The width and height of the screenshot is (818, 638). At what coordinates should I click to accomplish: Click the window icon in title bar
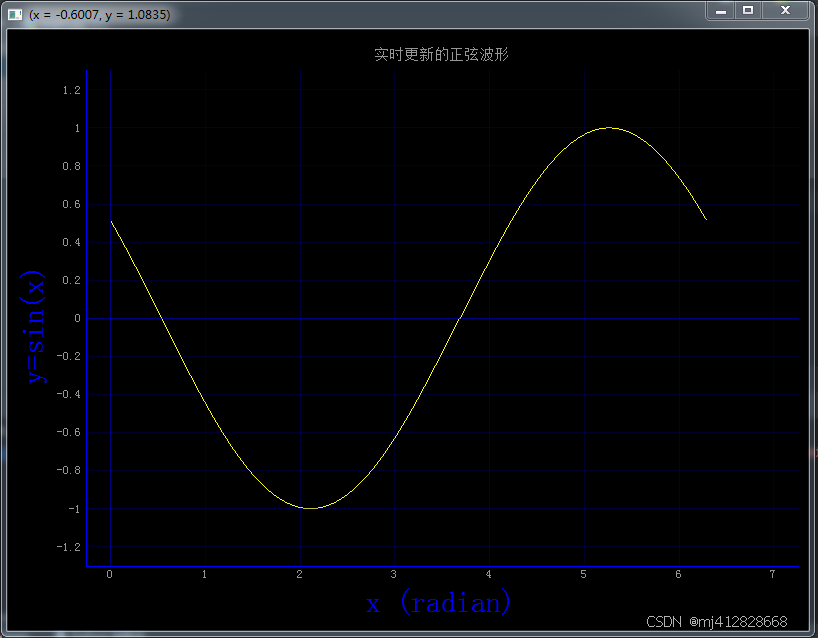click(x=15, y=15)
